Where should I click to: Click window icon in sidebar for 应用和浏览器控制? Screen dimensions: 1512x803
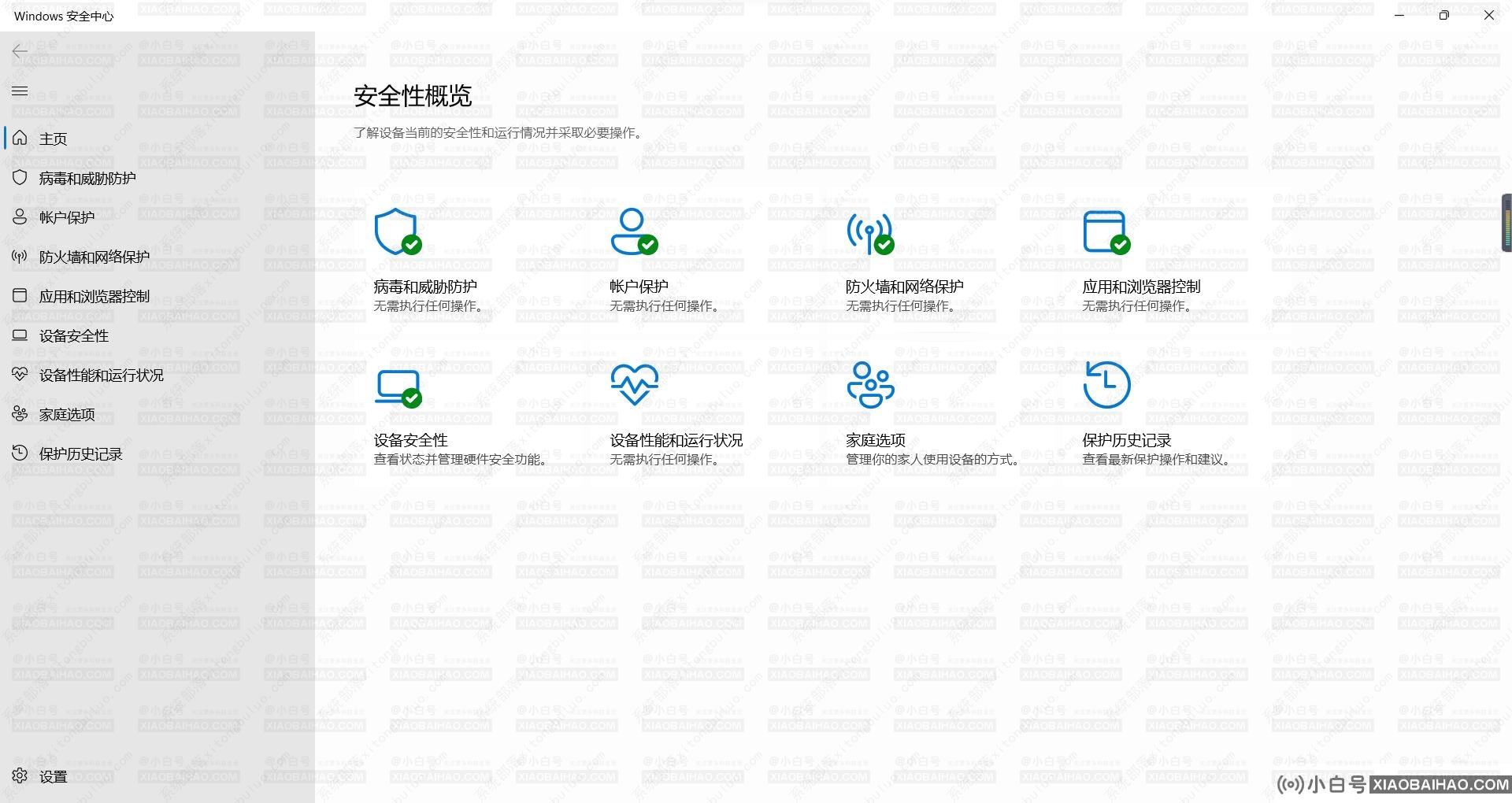(x=20, y=295)
